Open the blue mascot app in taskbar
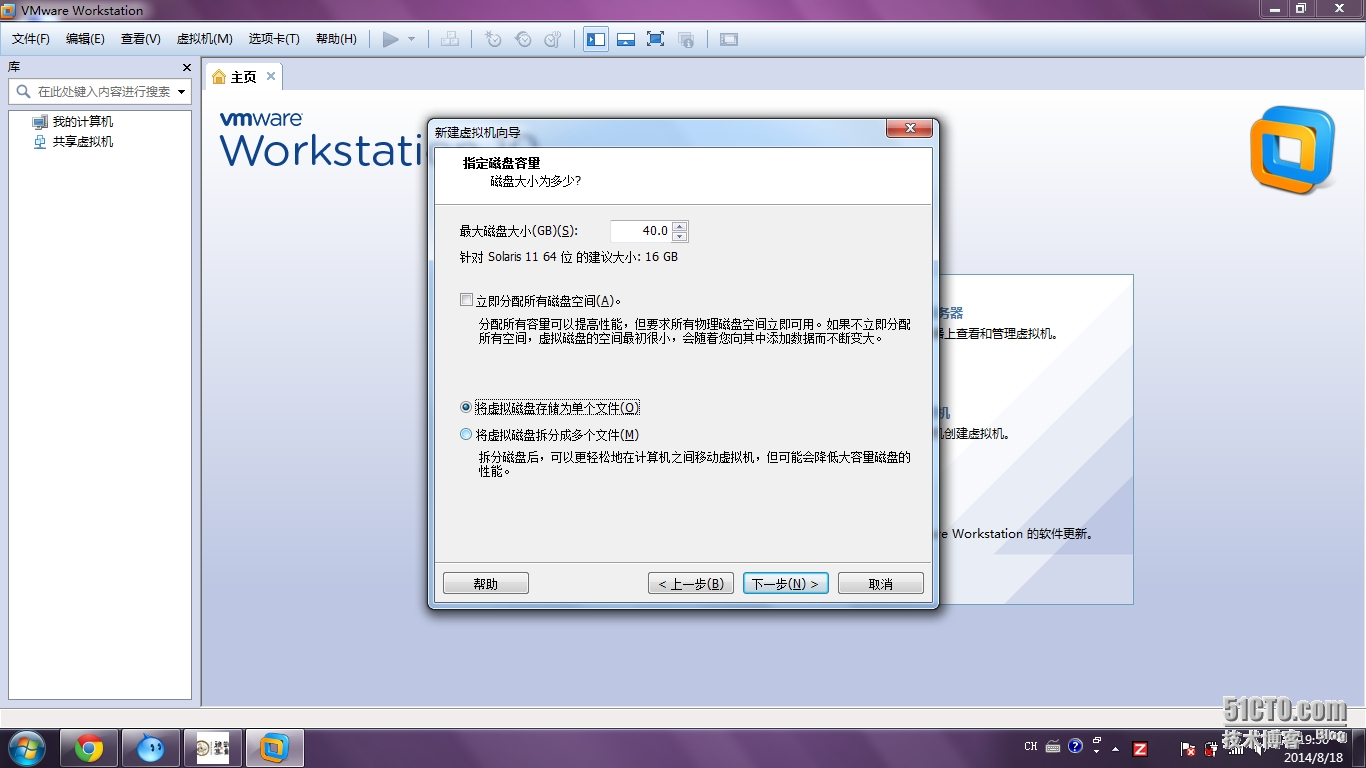The height and width of the screenshot is (768, 1366). (151, 748)
